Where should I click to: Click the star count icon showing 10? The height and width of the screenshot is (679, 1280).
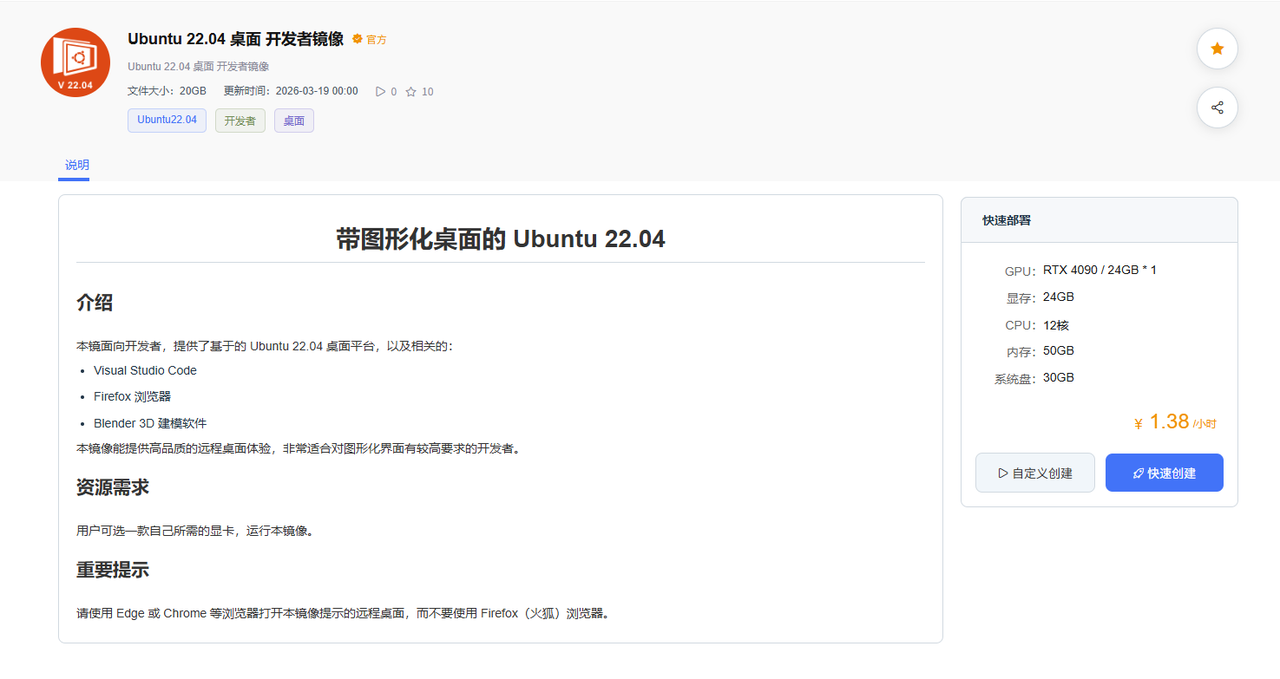pos(410,91)
